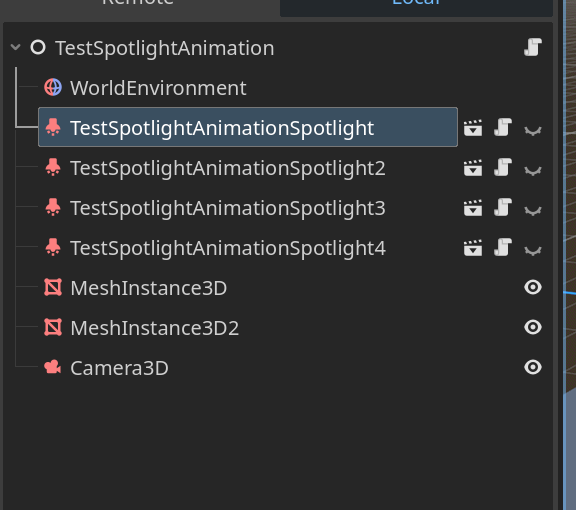576x510 pixels.
Task: Switch to the Remote scene tab
Action: click(138, 5)
